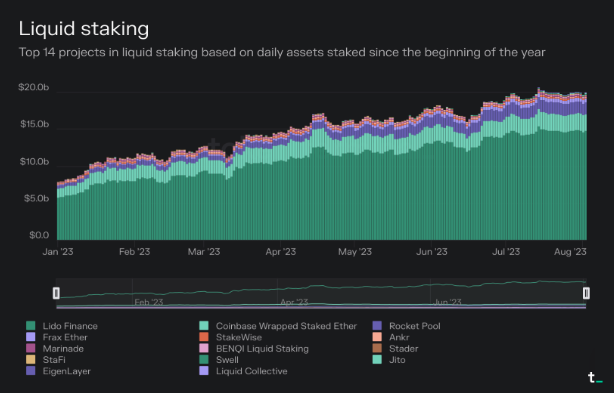Click the Swell legend color square
Screen dimensions: 614x393
204,360
